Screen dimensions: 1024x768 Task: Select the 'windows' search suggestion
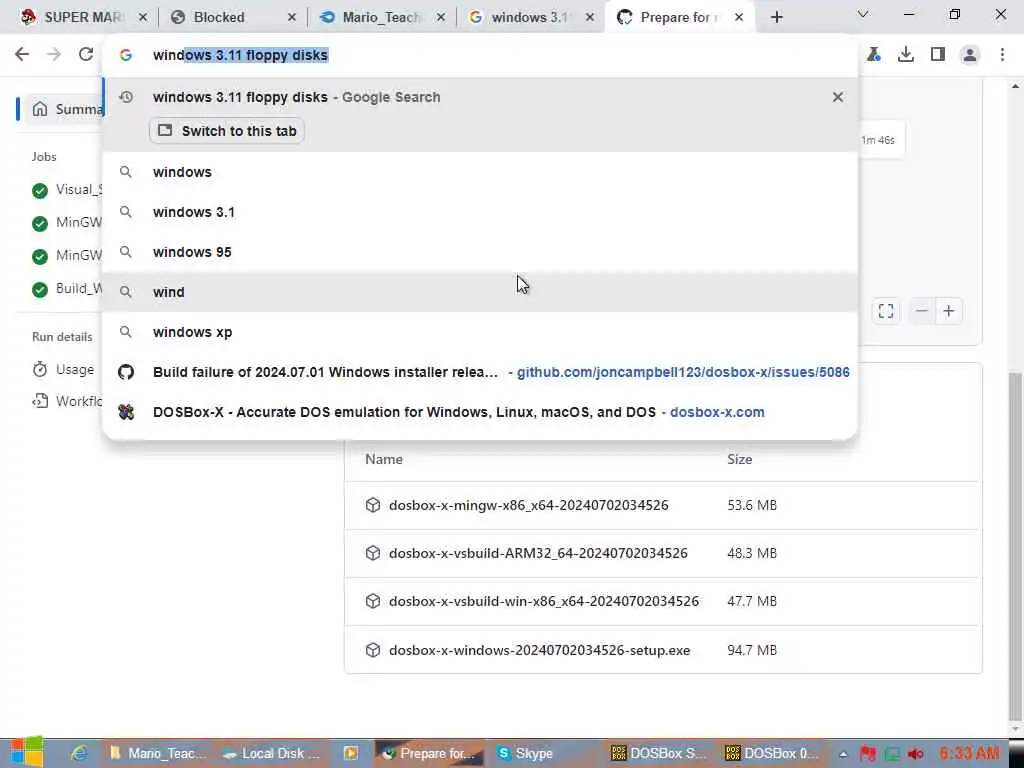pos(480,172)
